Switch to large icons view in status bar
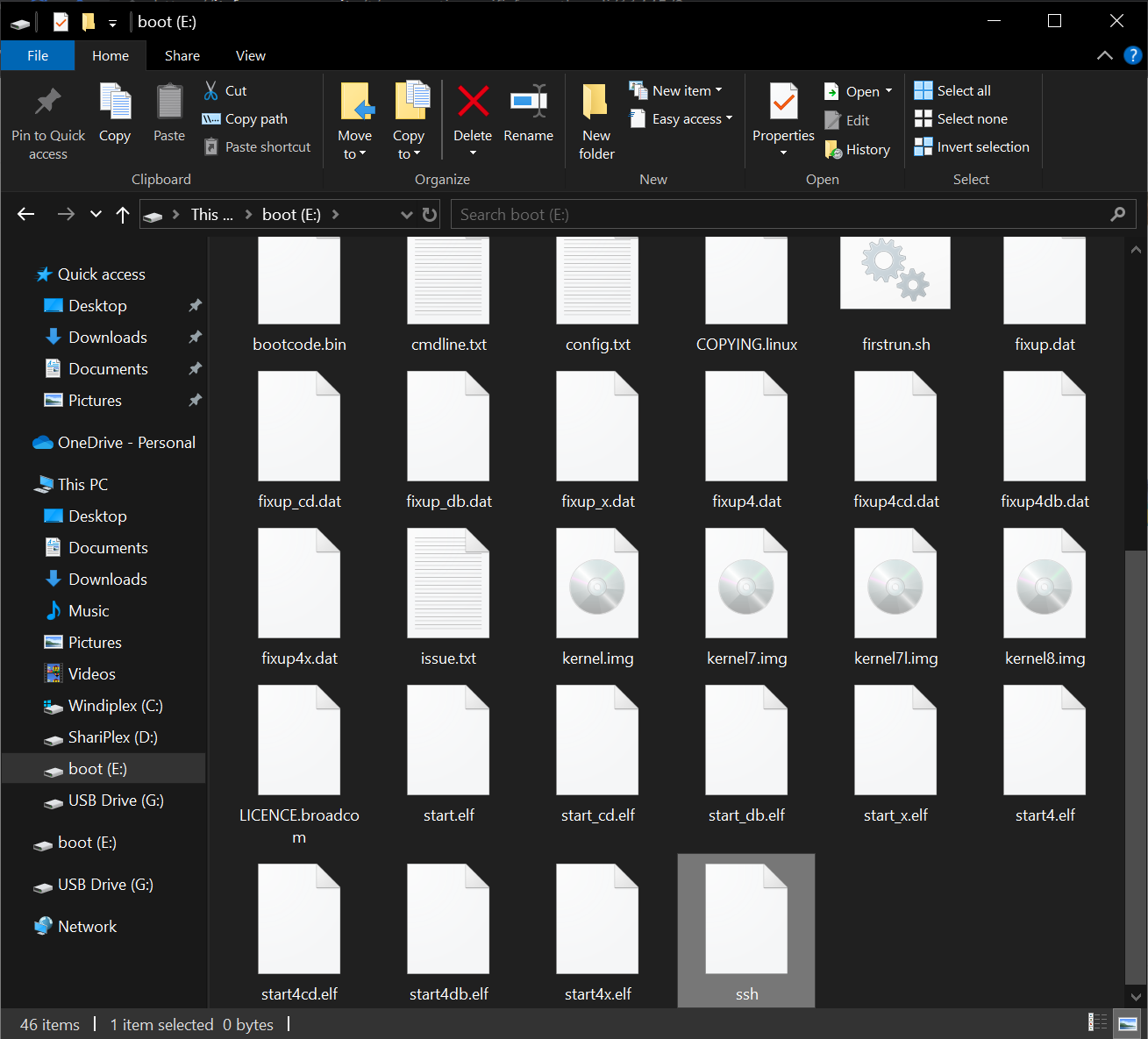This screenshot has height=1039, width=1148. (1127, 1022)
